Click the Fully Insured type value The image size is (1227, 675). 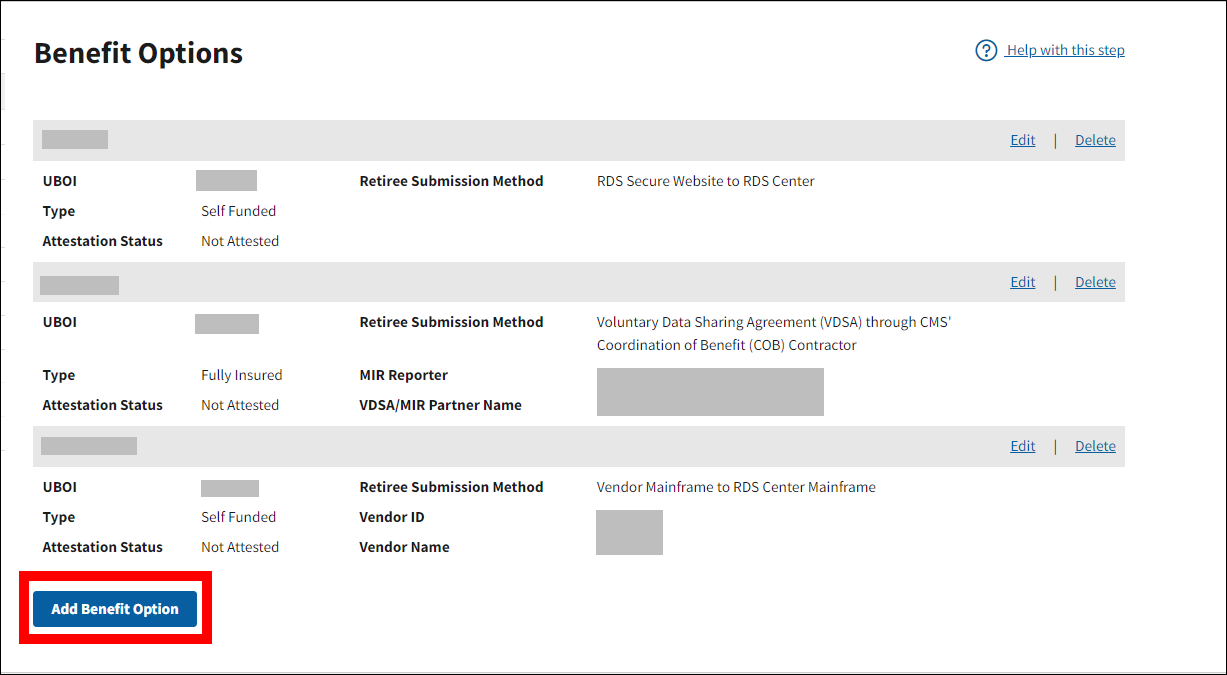[x=241, y=375]
